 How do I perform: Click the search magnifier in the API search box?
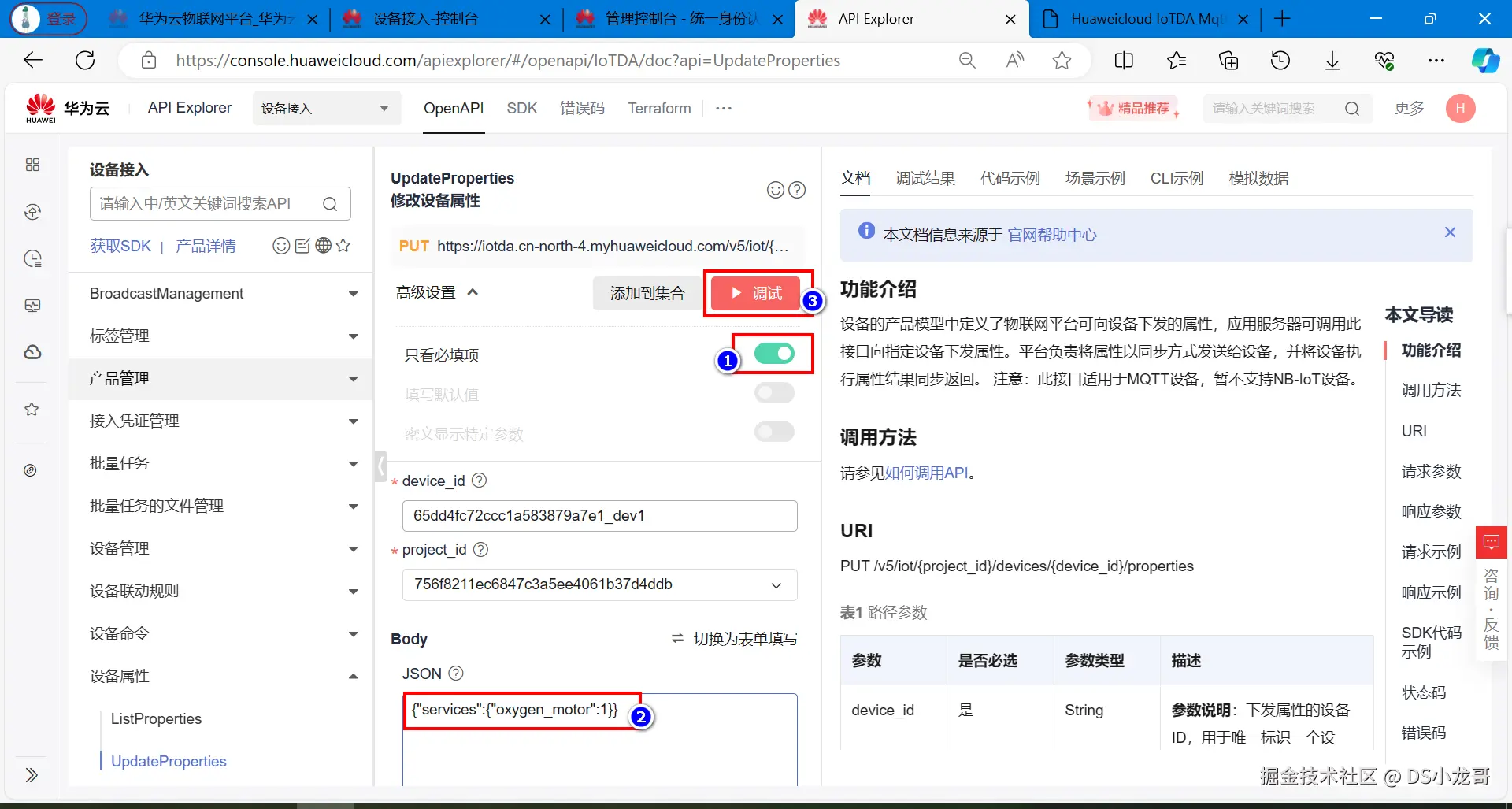[x=330, y=204]
